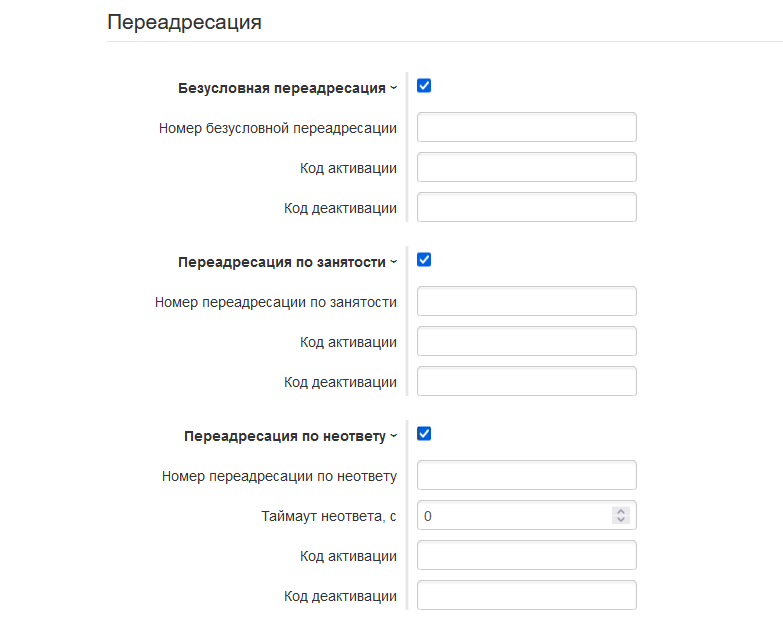Viewport: 783px width, 618px height.
Task: Uncheck the Переадресация по неответу checkbox
Action: tap(424, 434)
